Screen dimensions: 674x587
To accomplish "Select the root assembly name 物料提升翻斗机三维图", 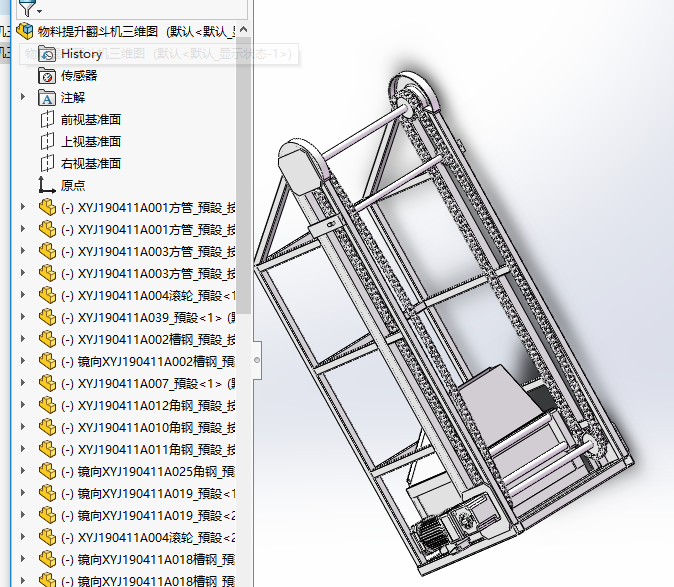I will point(98,31).
